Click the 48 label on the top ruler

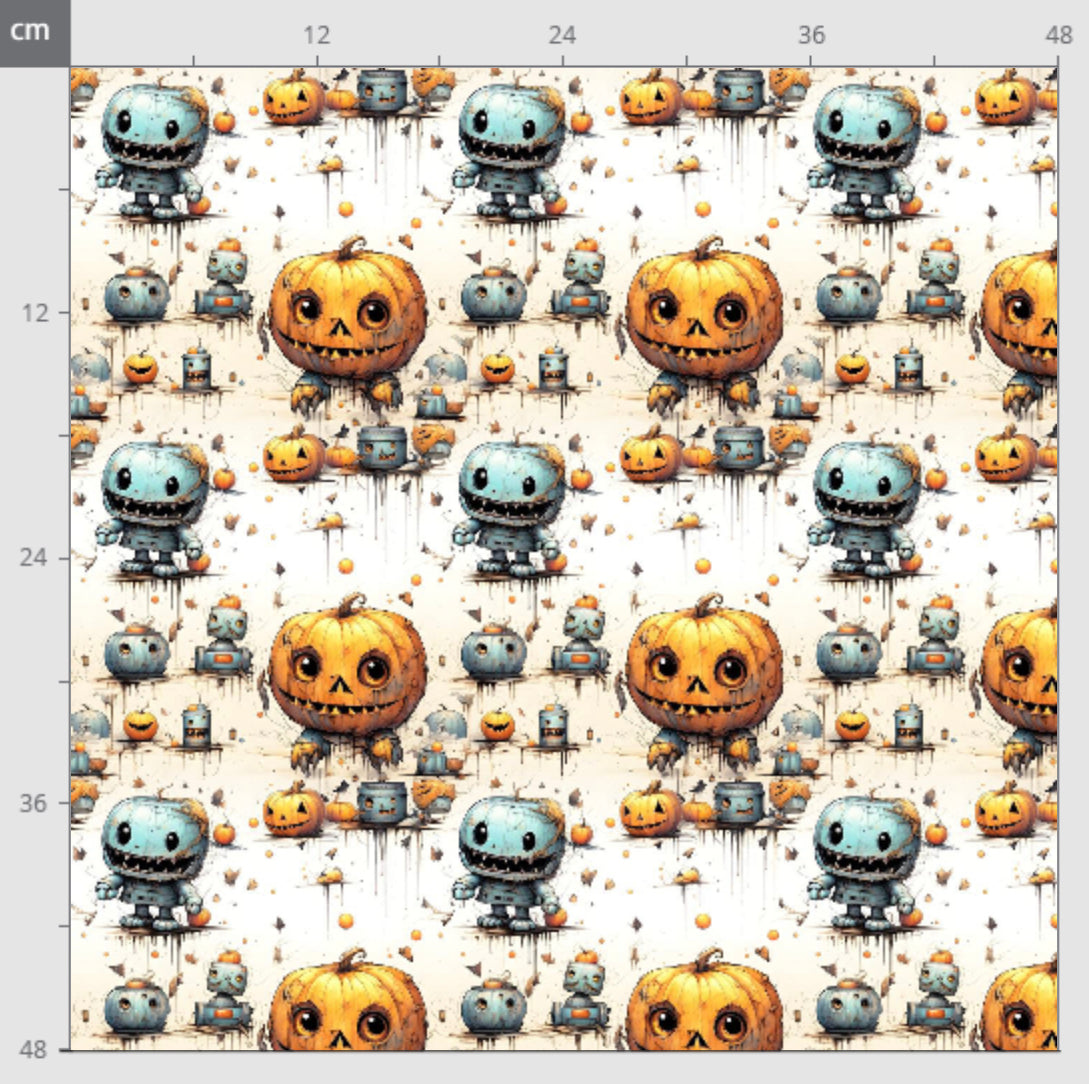[1059, 36]
